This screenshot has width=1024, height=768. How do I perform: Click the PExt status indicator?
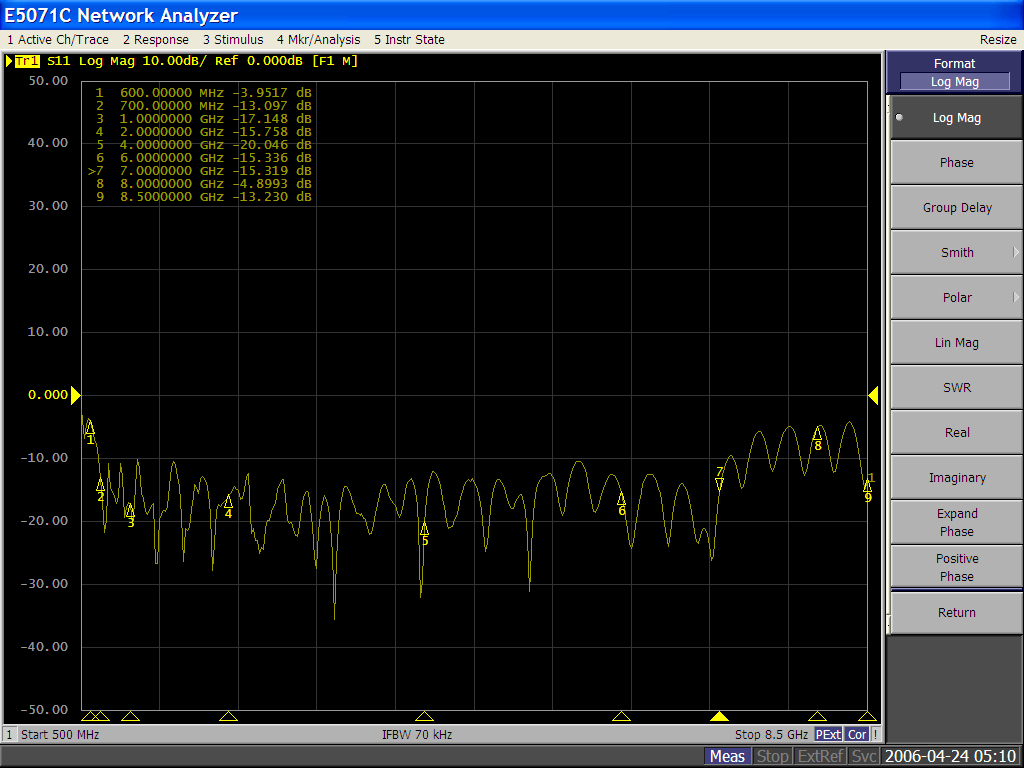pyautogui.click(x=828, y=735)
